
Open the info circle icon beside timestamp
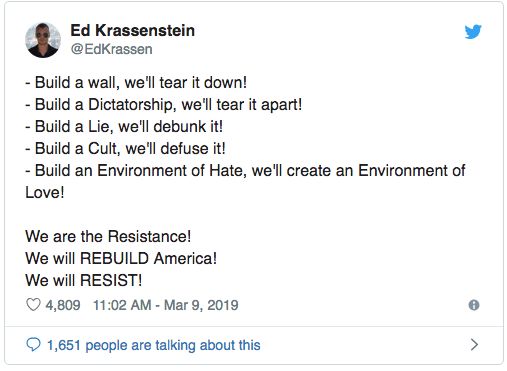(x=474, y=305)
